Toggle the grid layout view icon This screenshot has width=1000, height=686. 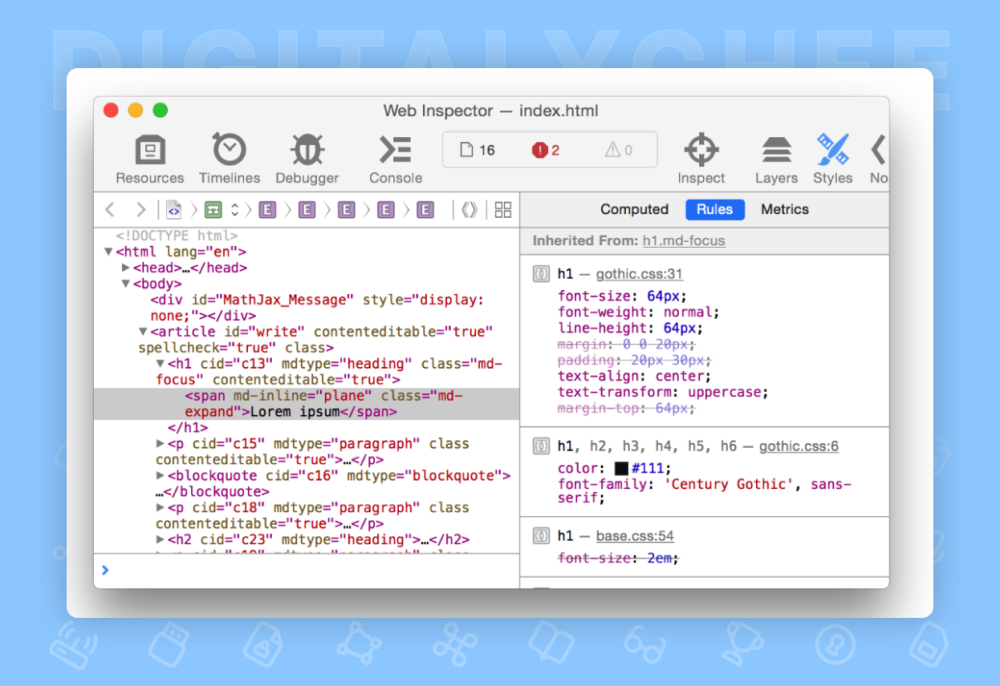(x=503, y=209)
